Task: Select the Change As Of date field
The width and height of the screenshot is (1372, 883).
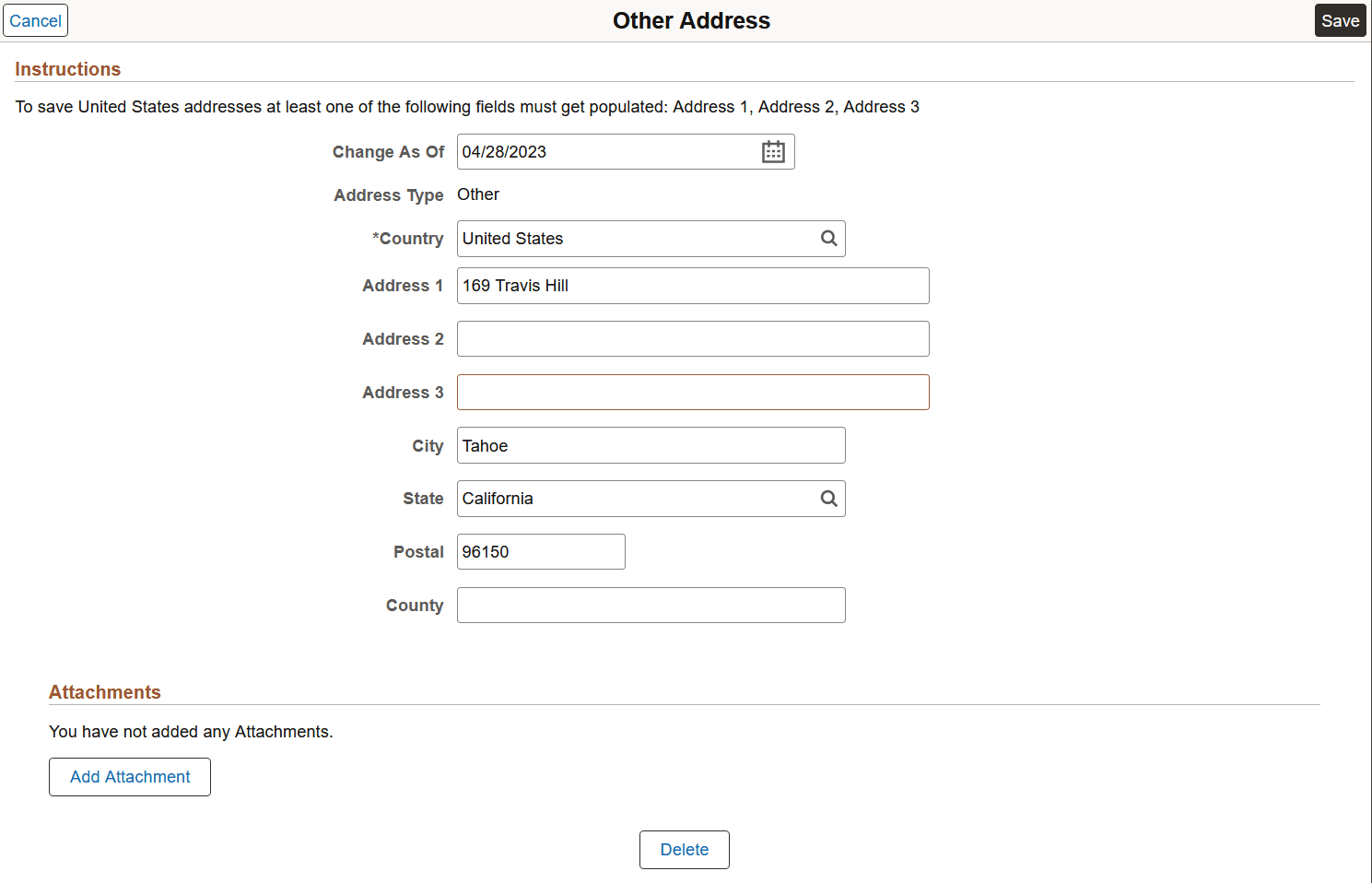Action: click(608, 151)
